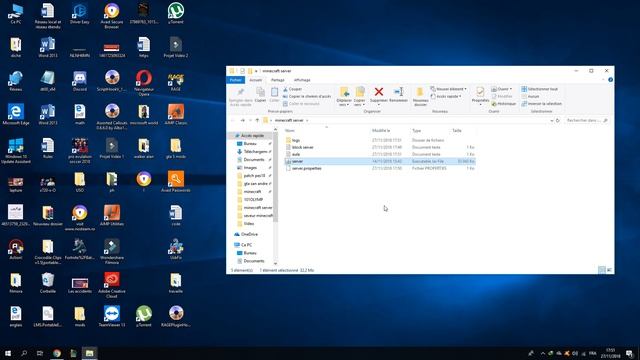Click the Modifié le column header
The height and width of the screenshot is (360, 640).
[381, 131]
